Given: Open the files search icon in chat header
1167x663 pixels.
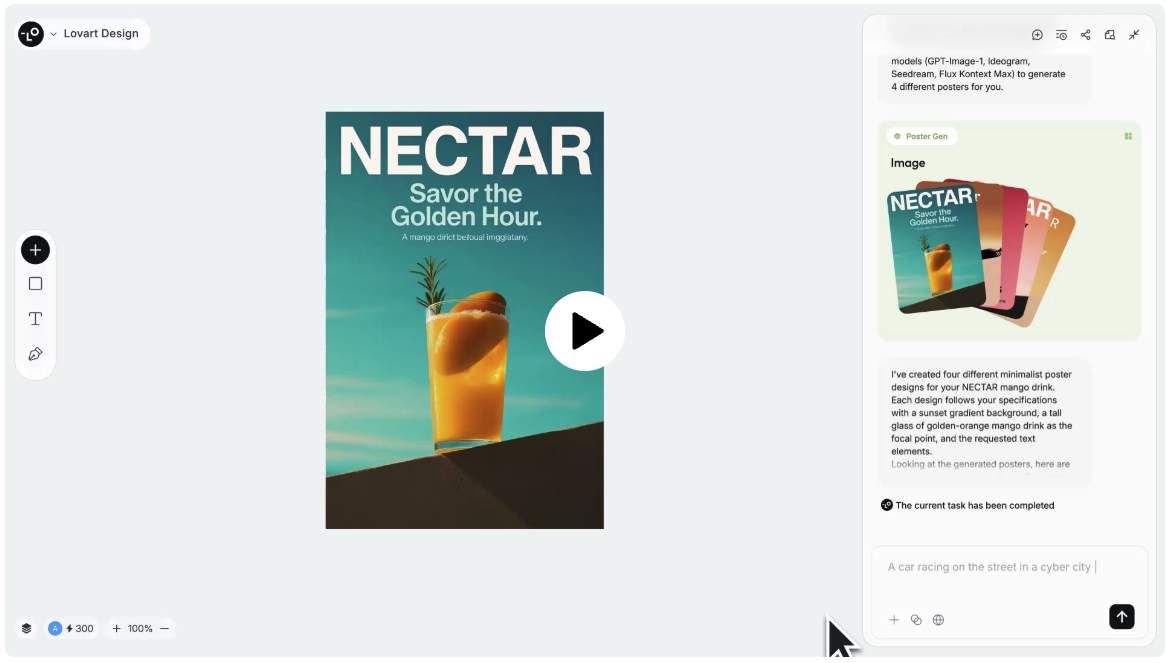Looking at the screenshot, I should tap(1109, 35).
